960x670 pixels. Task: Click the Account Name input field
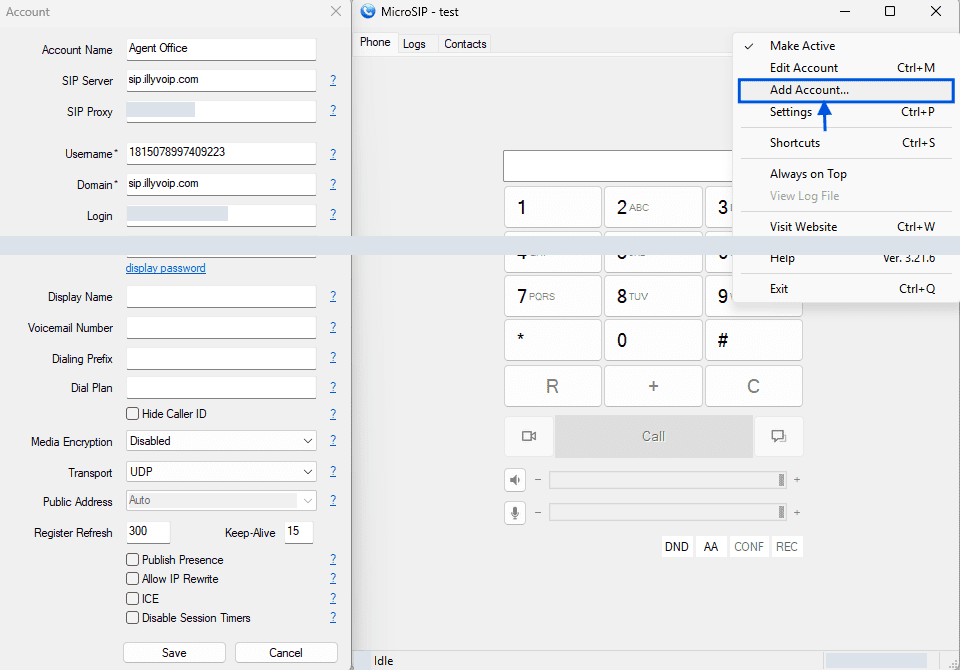coord(221,49)
